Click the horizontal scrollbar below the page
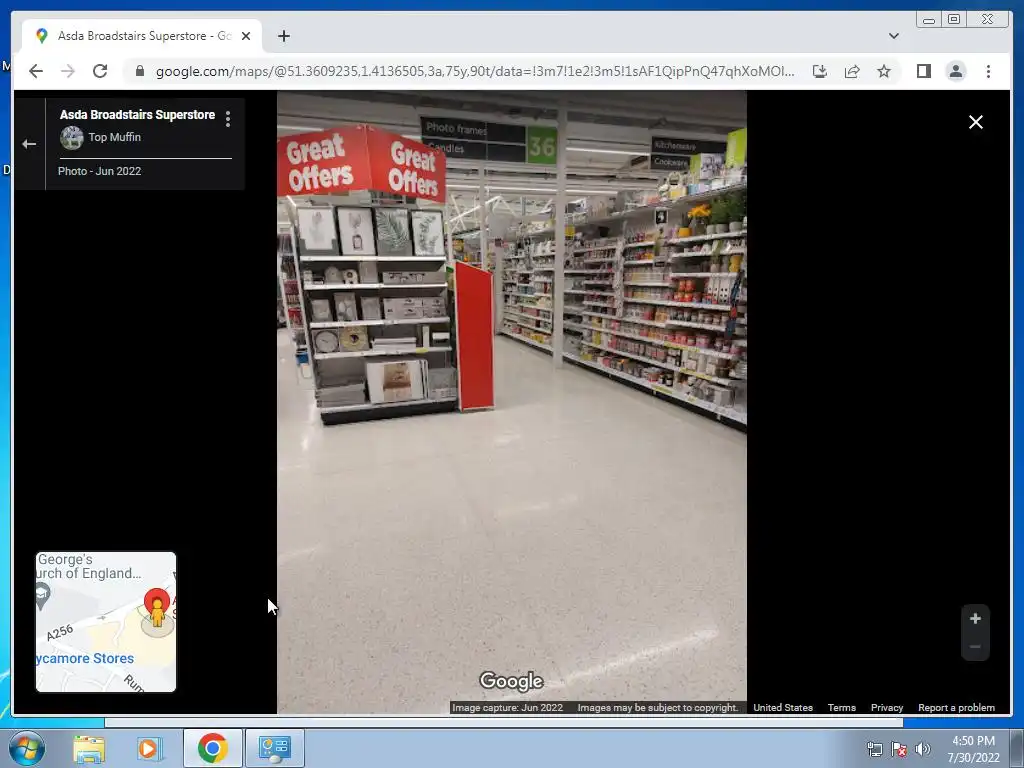Image resolution: width=1024 pixels, height=768 pixels. point(504,722)
